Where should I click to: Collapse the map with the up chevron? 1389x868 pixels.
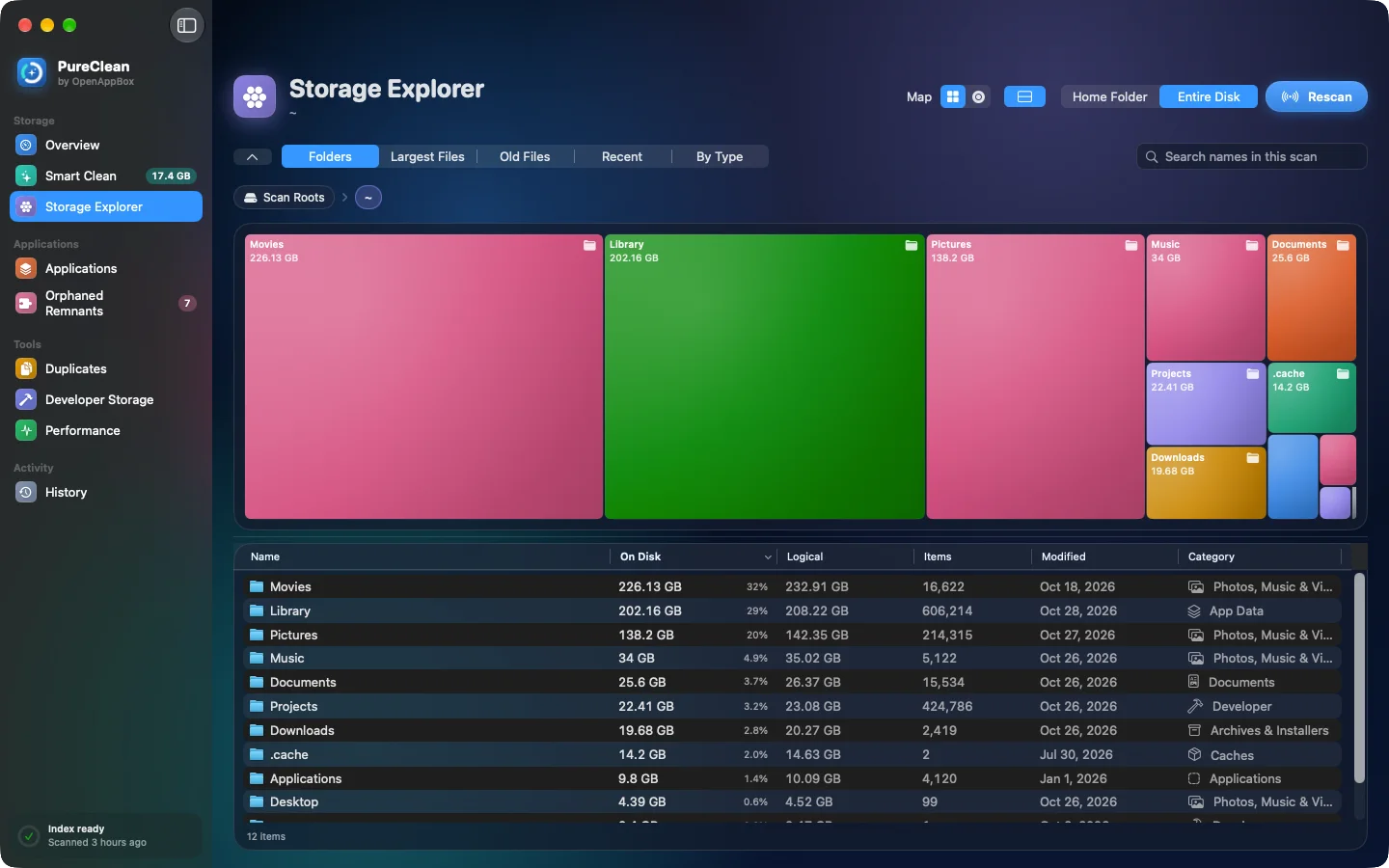tap(252, 156)
